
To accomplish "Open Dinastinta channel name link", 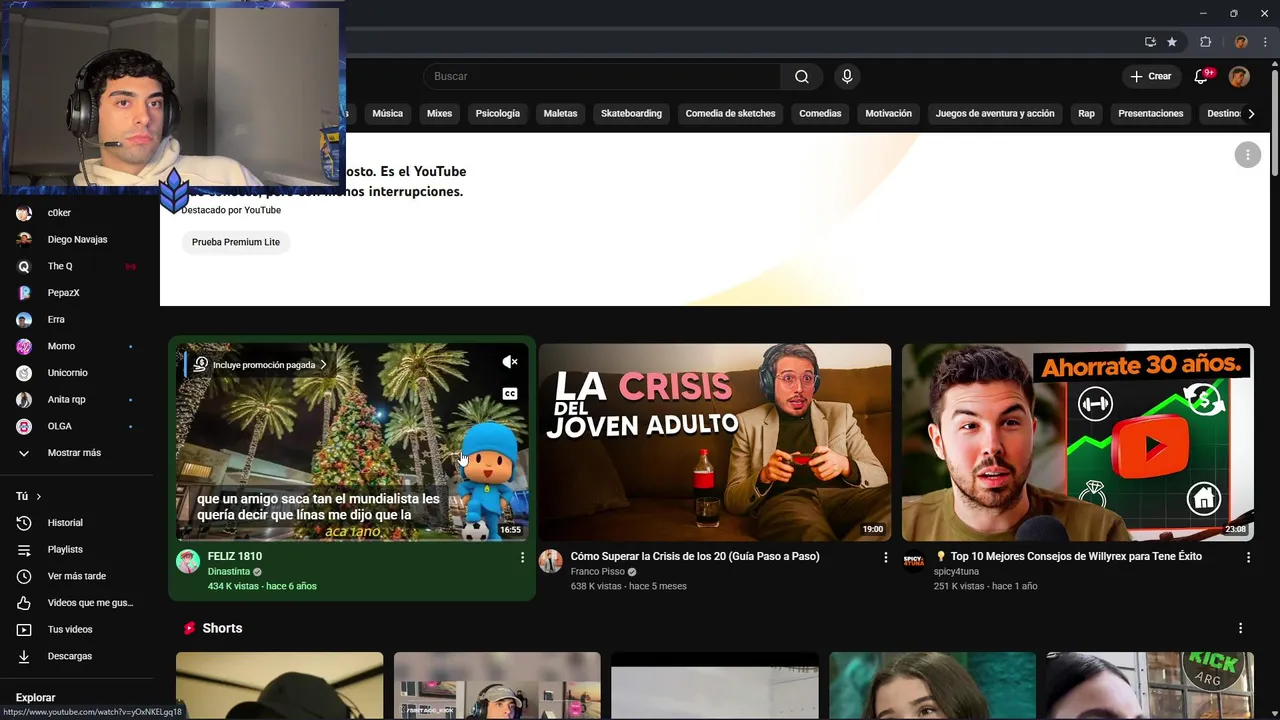I will pos(229,572).
